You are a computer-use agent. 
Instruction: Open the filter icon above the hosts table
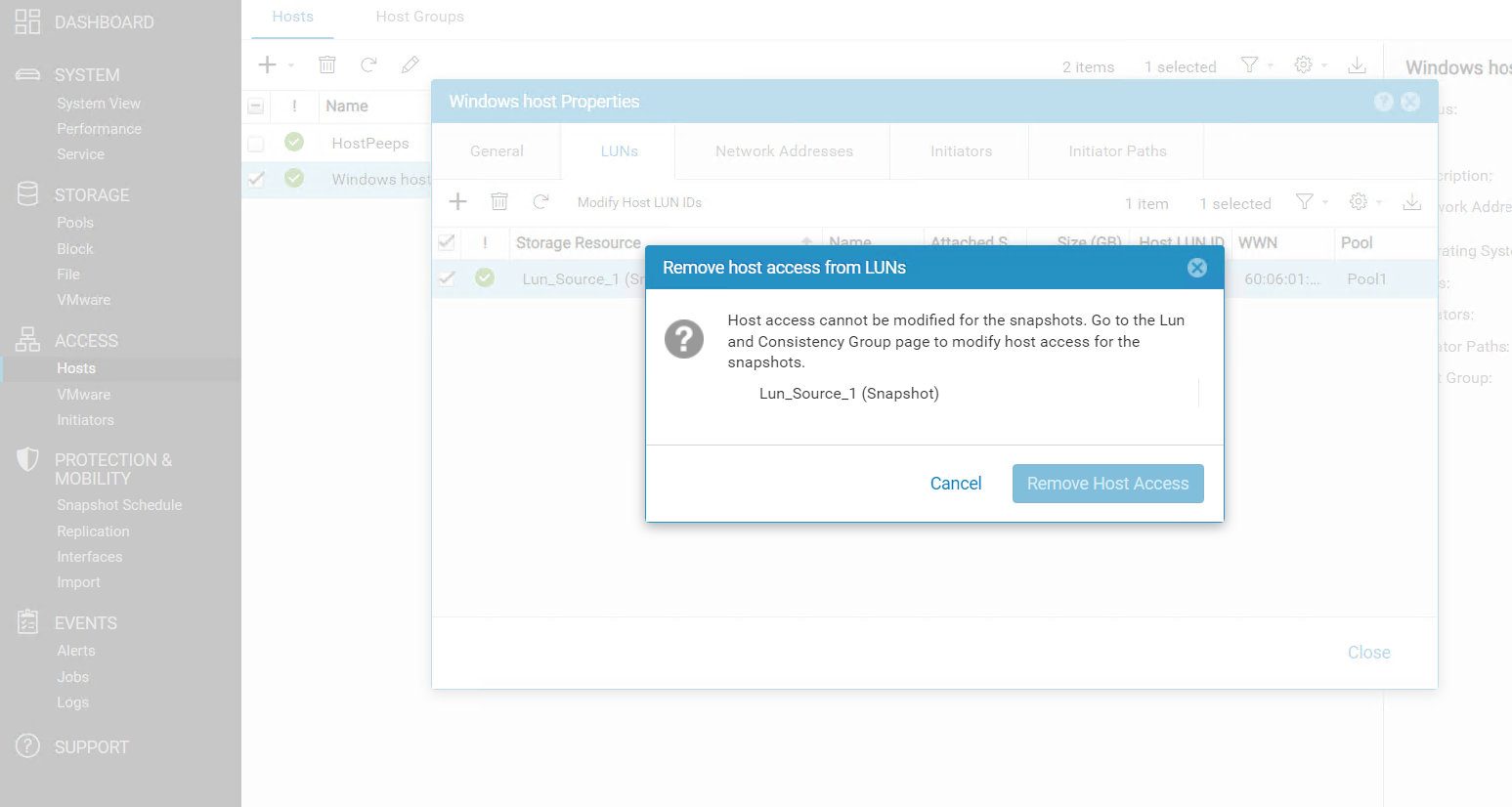(x=1249, y=64)
